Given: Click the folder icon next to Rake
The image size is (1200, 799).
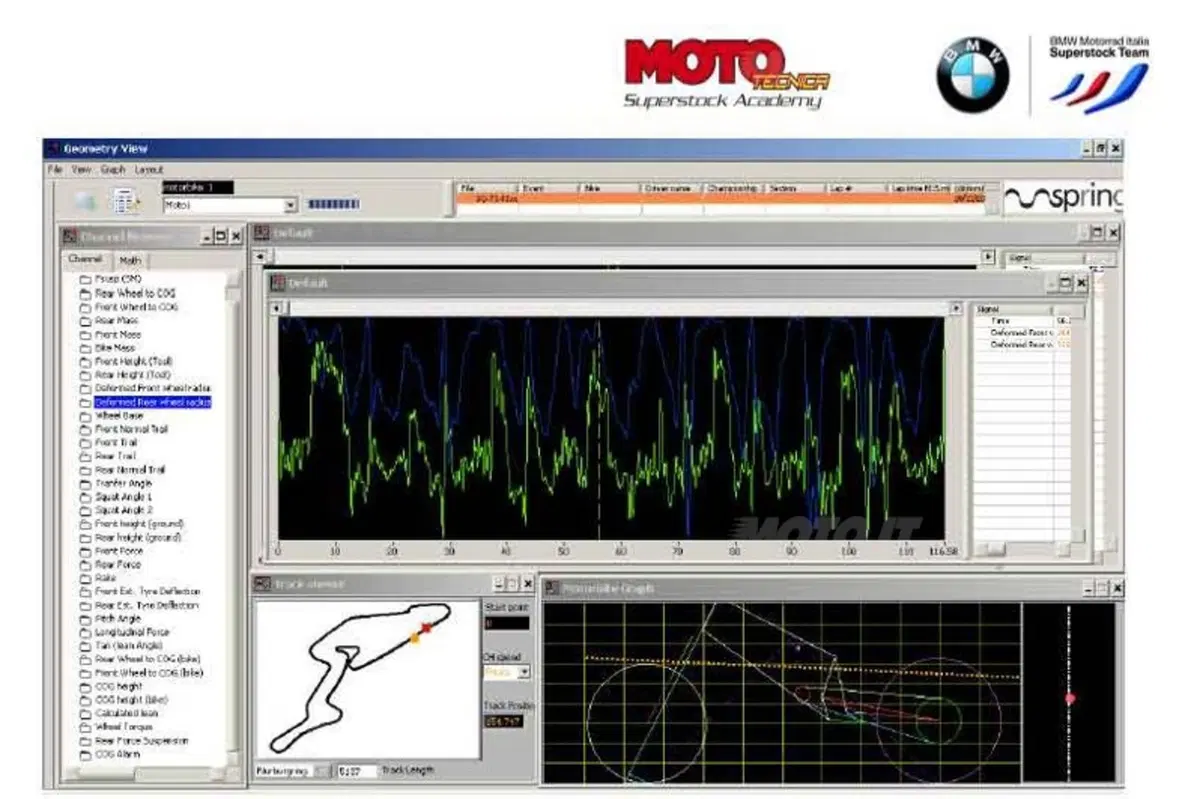Looking at the screenshot, I should point(86,578).
